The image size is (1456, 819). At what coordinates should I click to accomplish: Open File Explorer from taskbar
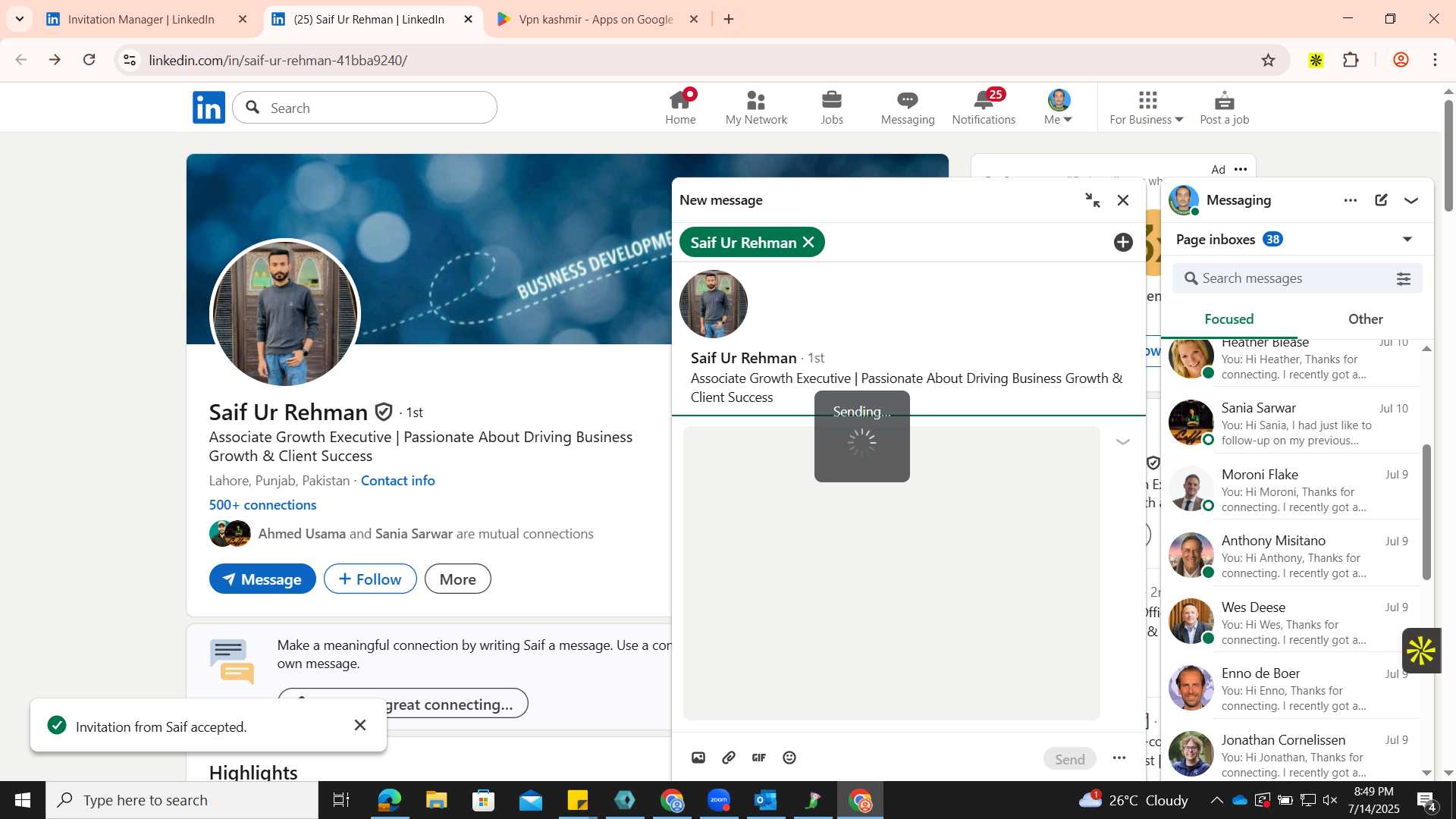point(436,800)
